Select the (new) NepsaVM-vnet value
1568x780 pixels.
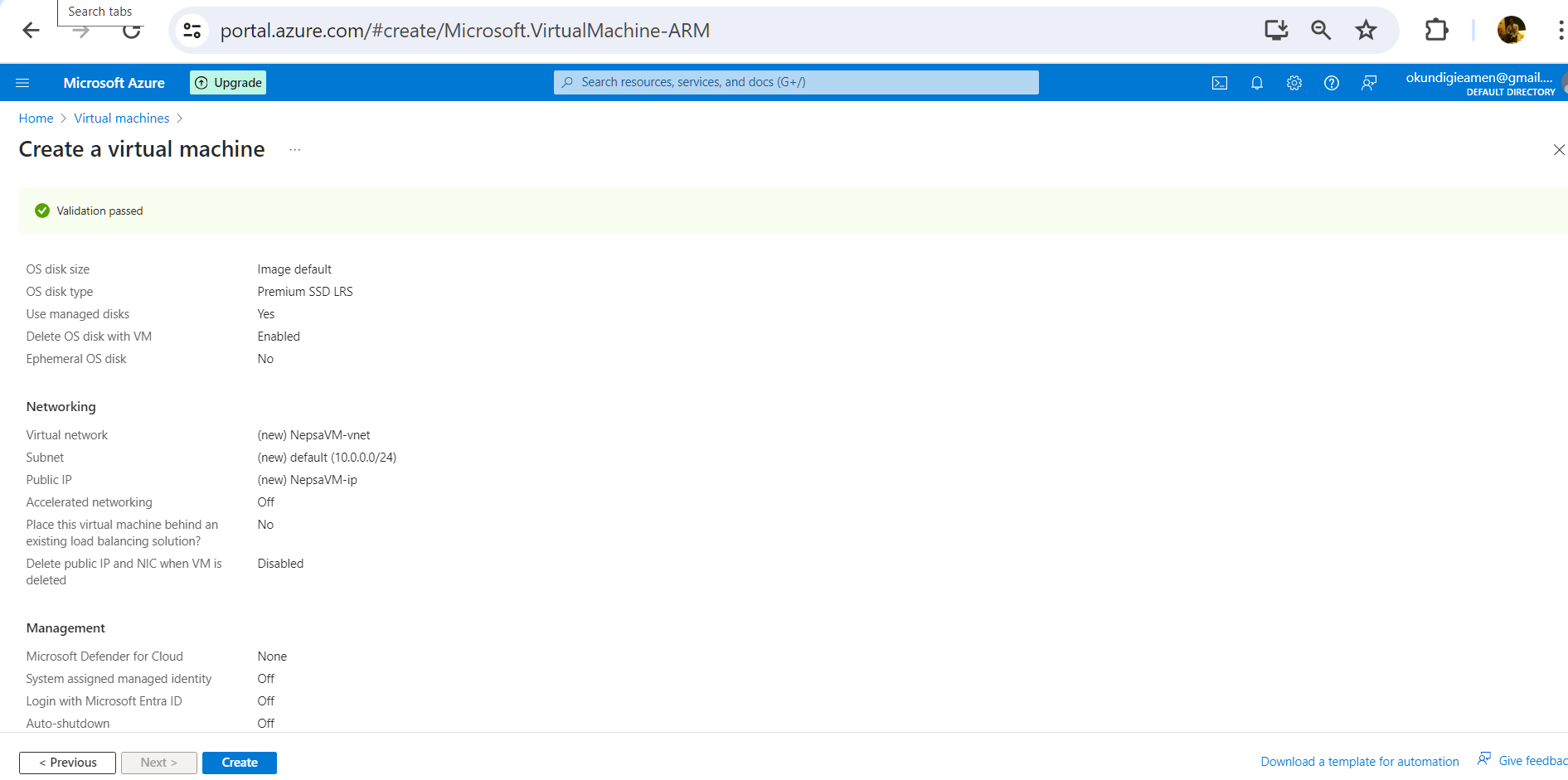point(313,435)
